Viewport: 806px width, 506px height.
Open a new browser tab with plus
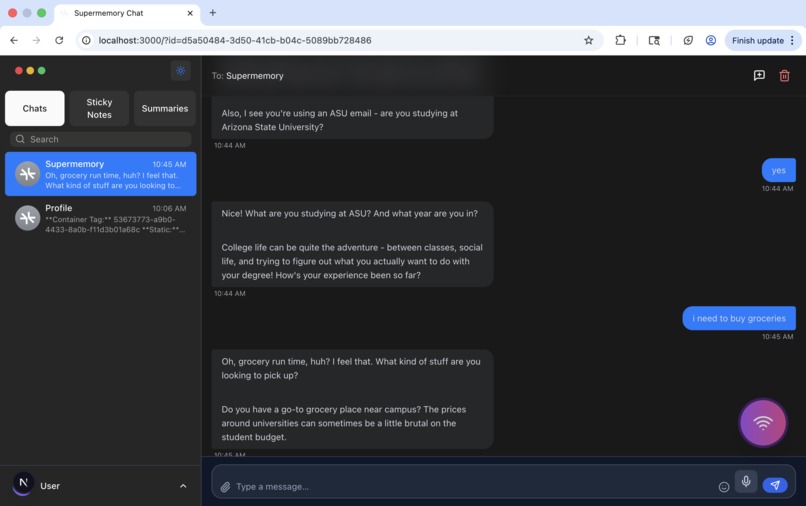coord(213,13)
